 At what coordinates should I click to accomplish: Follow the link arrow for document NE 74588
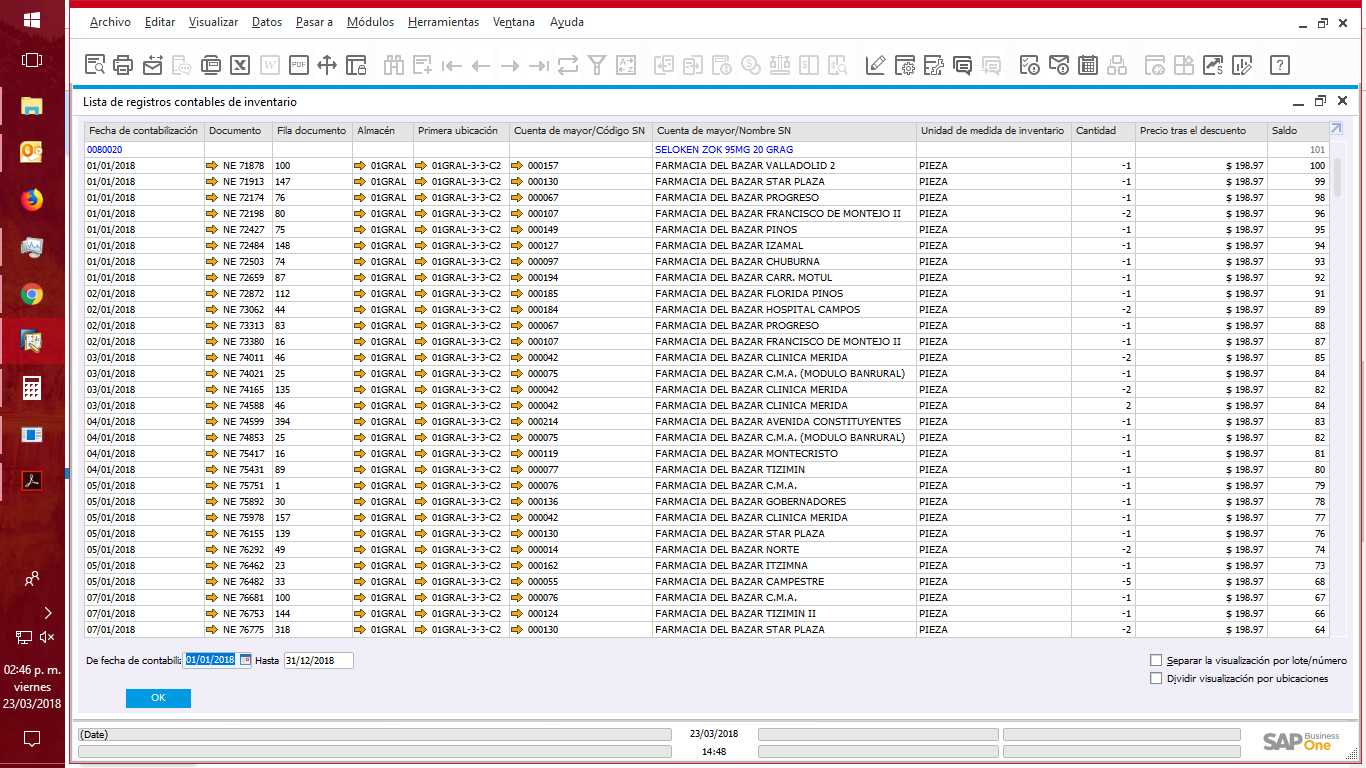212,406
